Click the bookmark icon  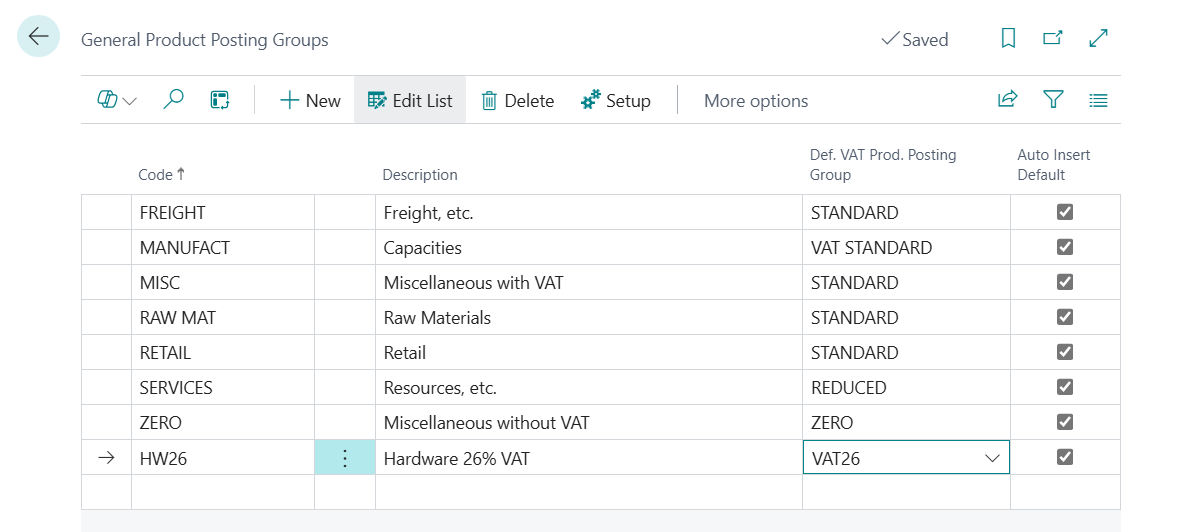pyautogui.click(x=1008, y=38)
